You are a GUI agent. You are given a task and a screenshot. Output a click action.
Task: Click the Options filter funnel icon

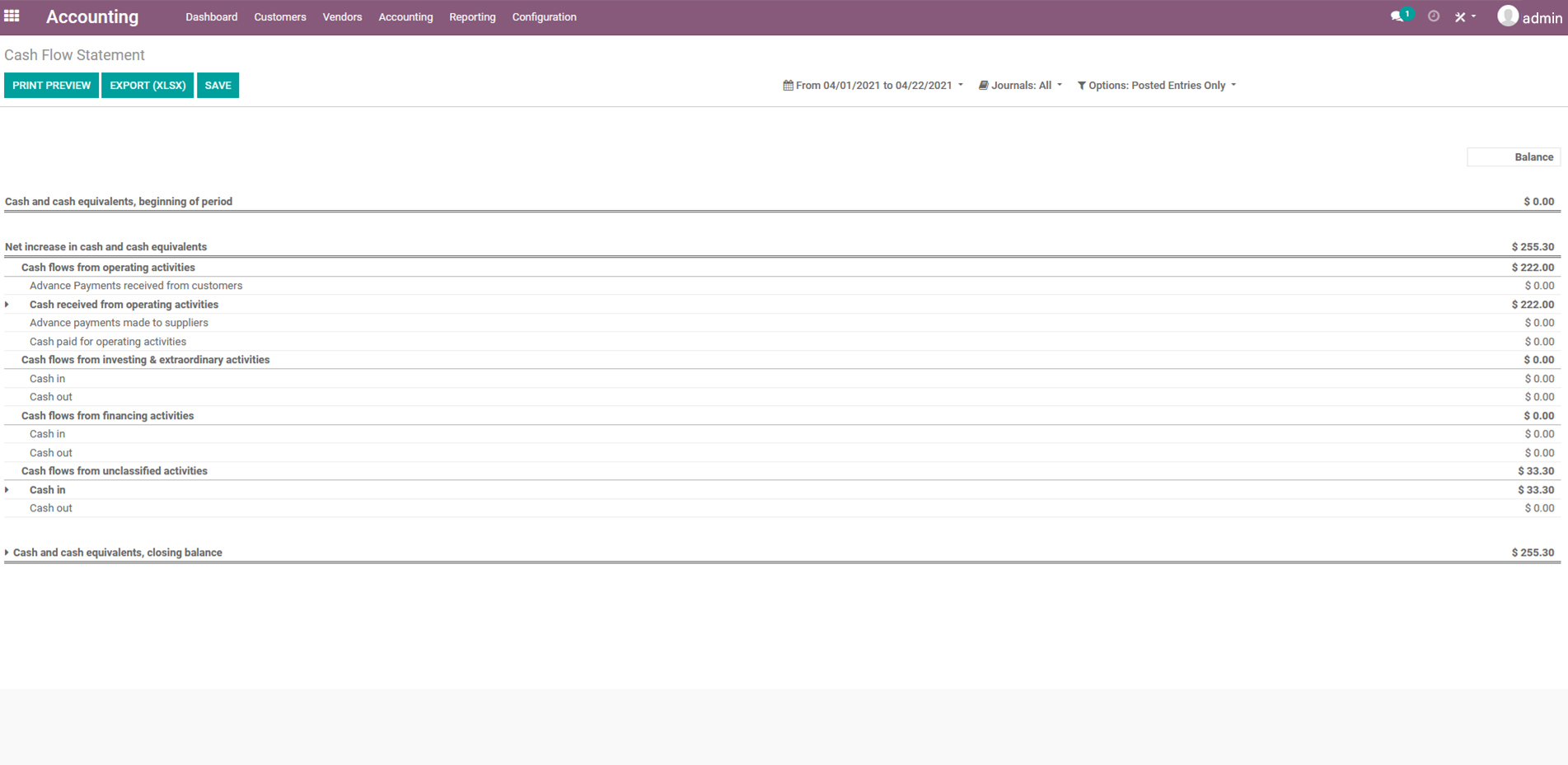point(1081,86)
